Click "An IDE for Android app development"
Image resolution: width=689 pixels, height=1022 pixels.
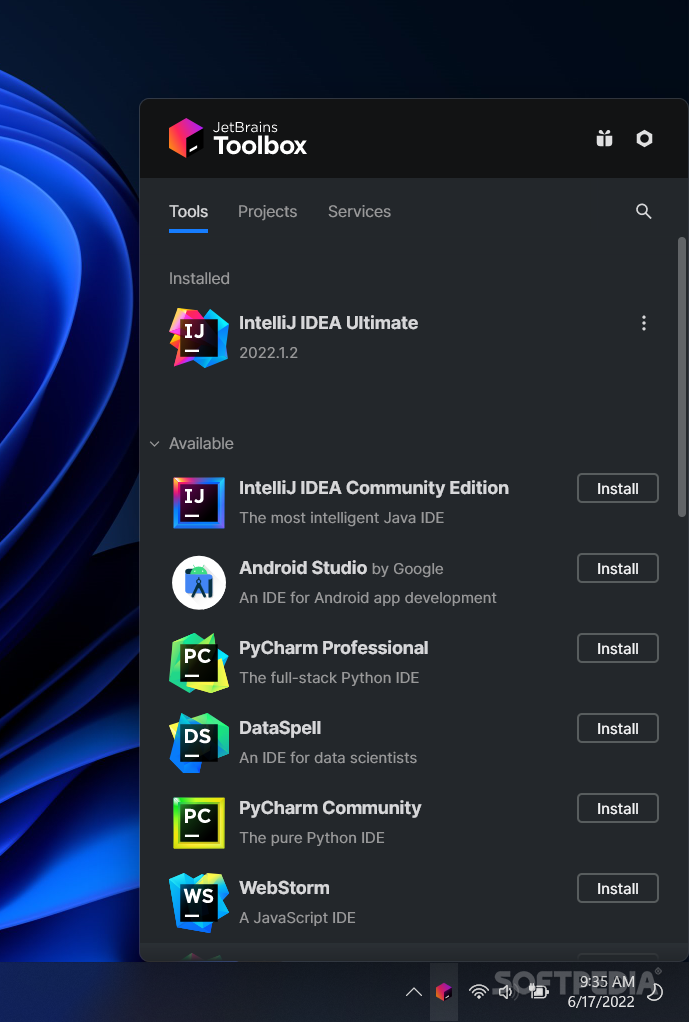[368, 598]
